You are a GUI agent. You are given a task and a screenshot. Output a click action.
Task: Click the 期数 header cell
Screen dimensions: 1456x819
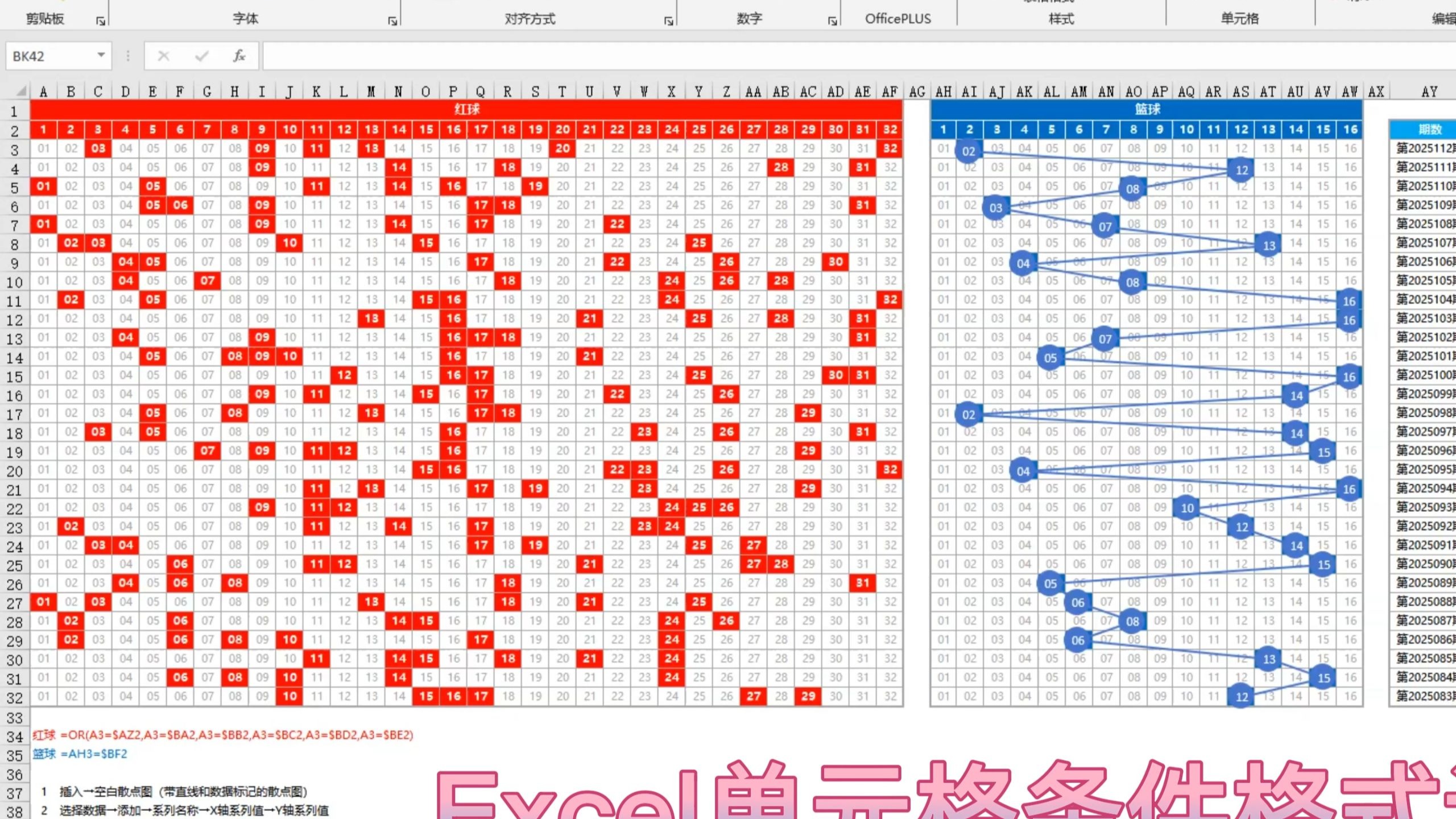point(1429,130)
